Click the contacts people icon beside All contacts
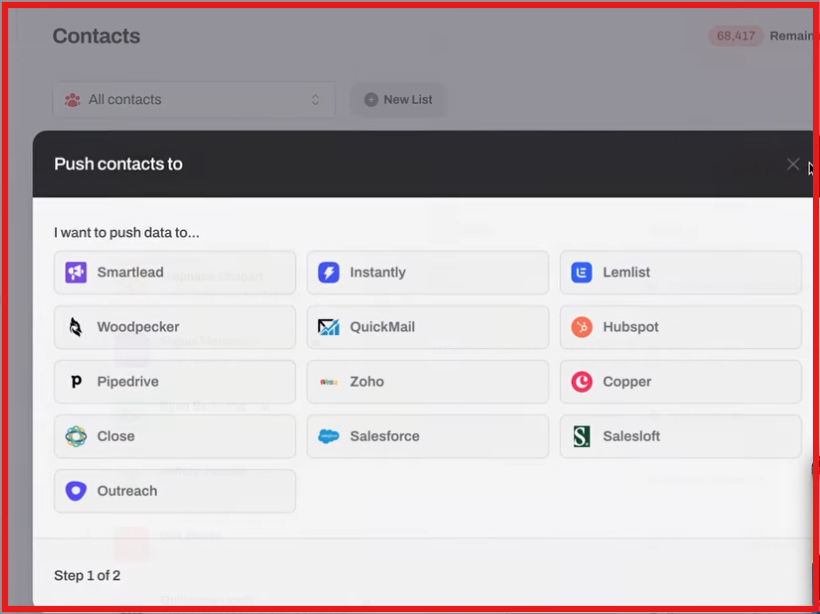The height and width of the screenshot is (614, 820). coord(72,99)
